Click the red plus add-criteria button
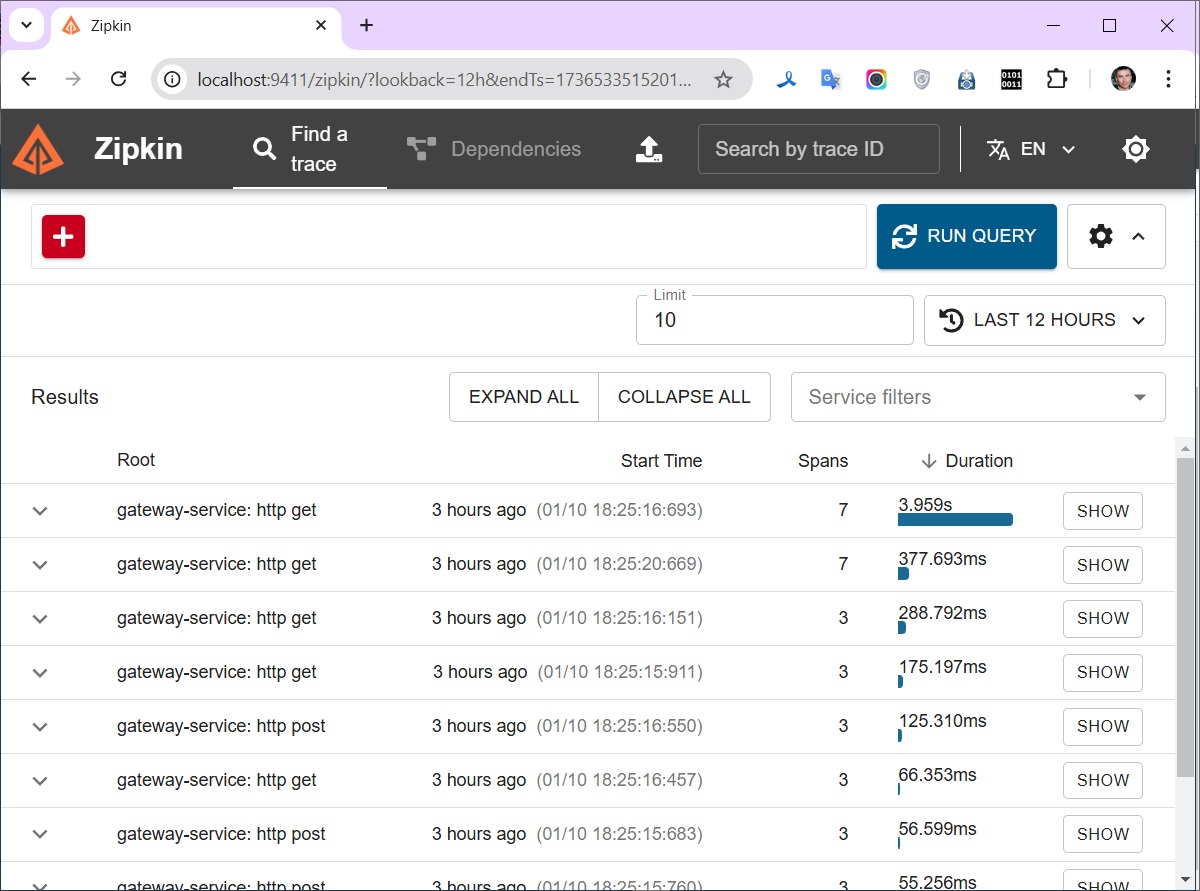 (63, 237)
